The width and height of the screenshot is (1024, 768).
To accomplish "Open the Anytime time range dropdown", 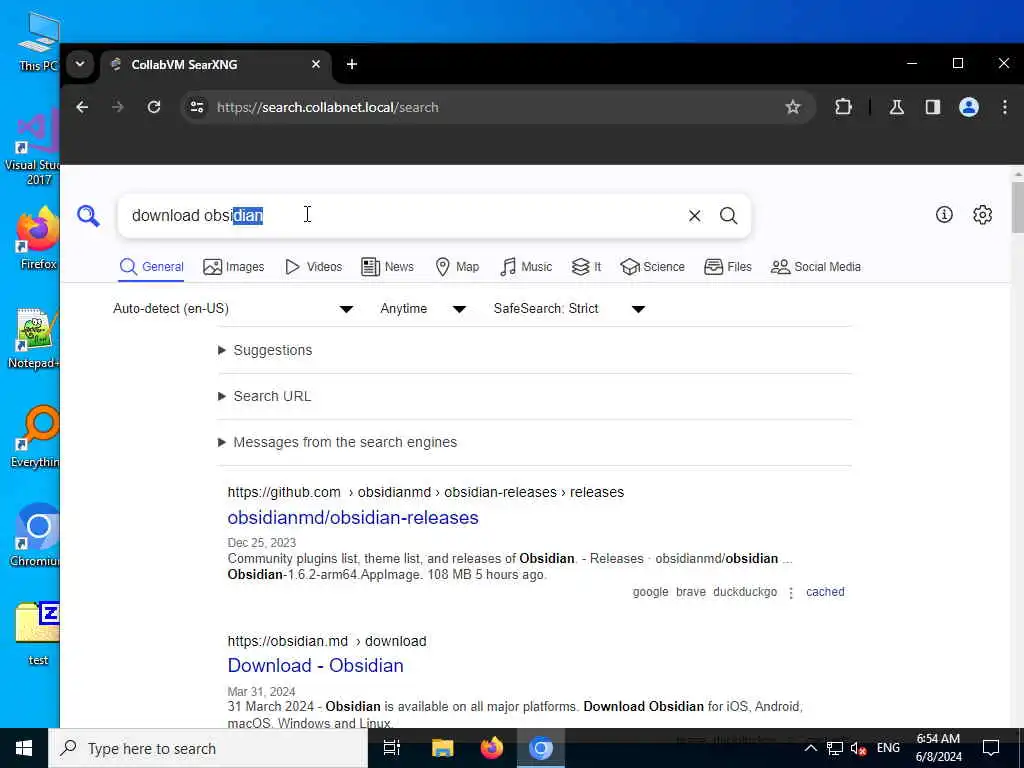I will coord(423,308).
